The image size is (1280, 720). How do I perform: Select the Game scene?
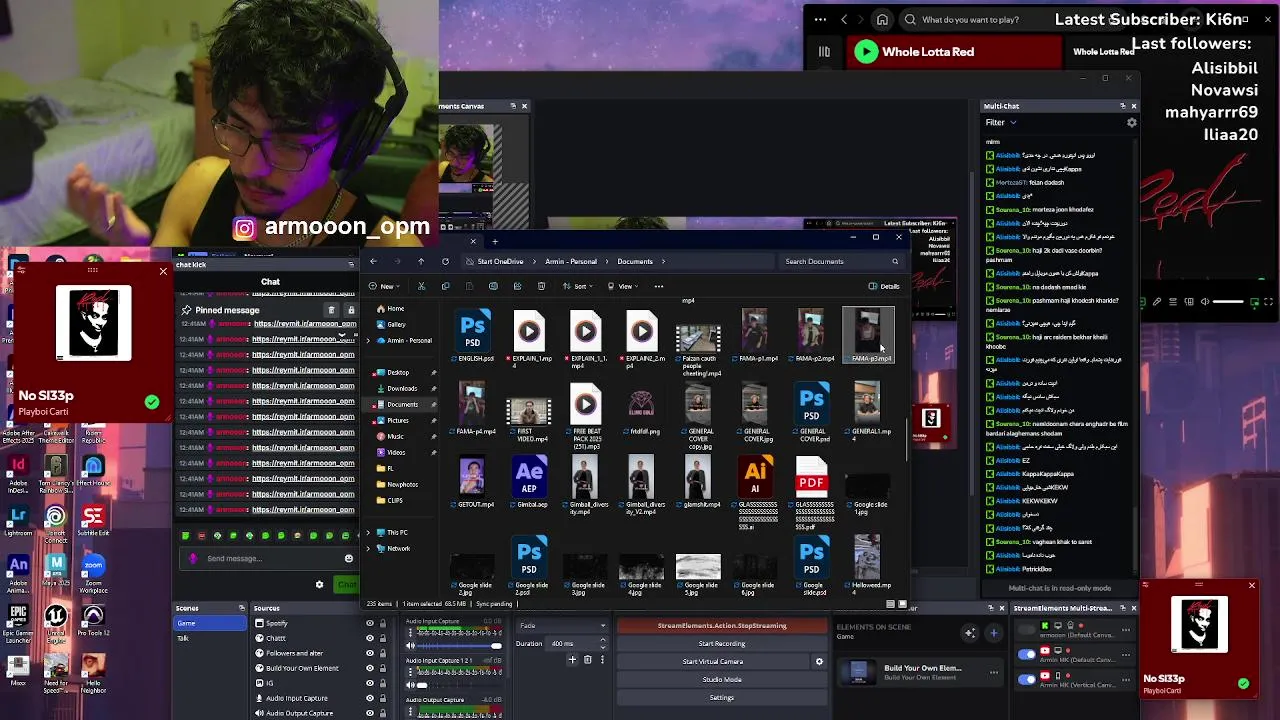(x=210, y=623)
